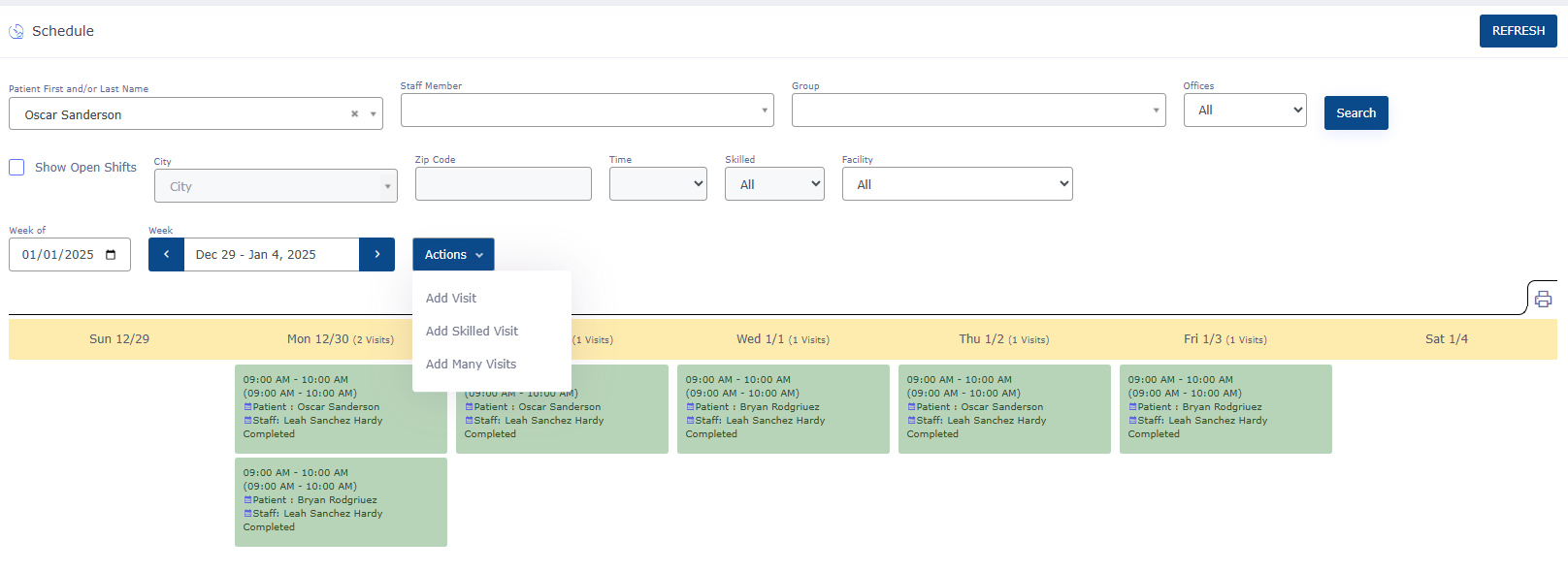Open the Time dropdown

tap(658, 183)
